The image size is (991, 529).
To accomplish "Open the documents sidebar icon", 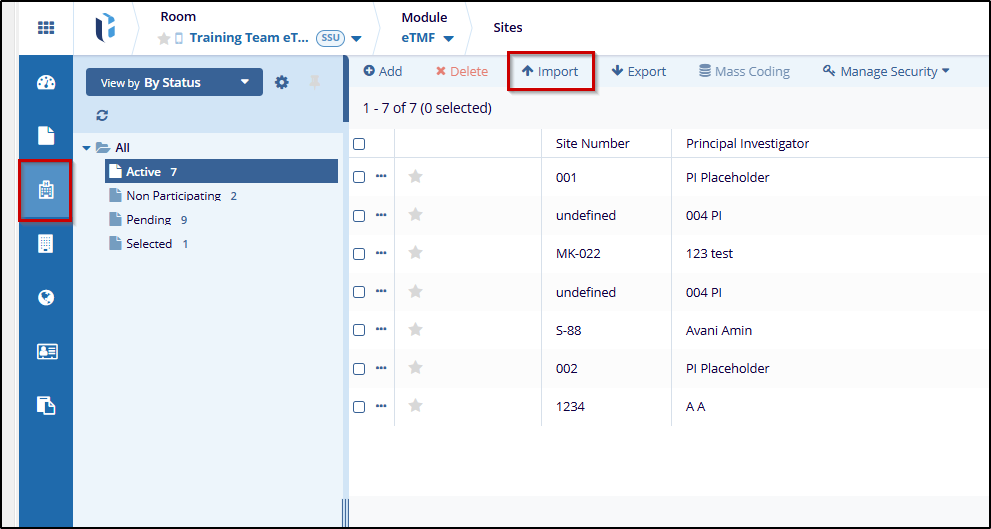I will 46,136.
